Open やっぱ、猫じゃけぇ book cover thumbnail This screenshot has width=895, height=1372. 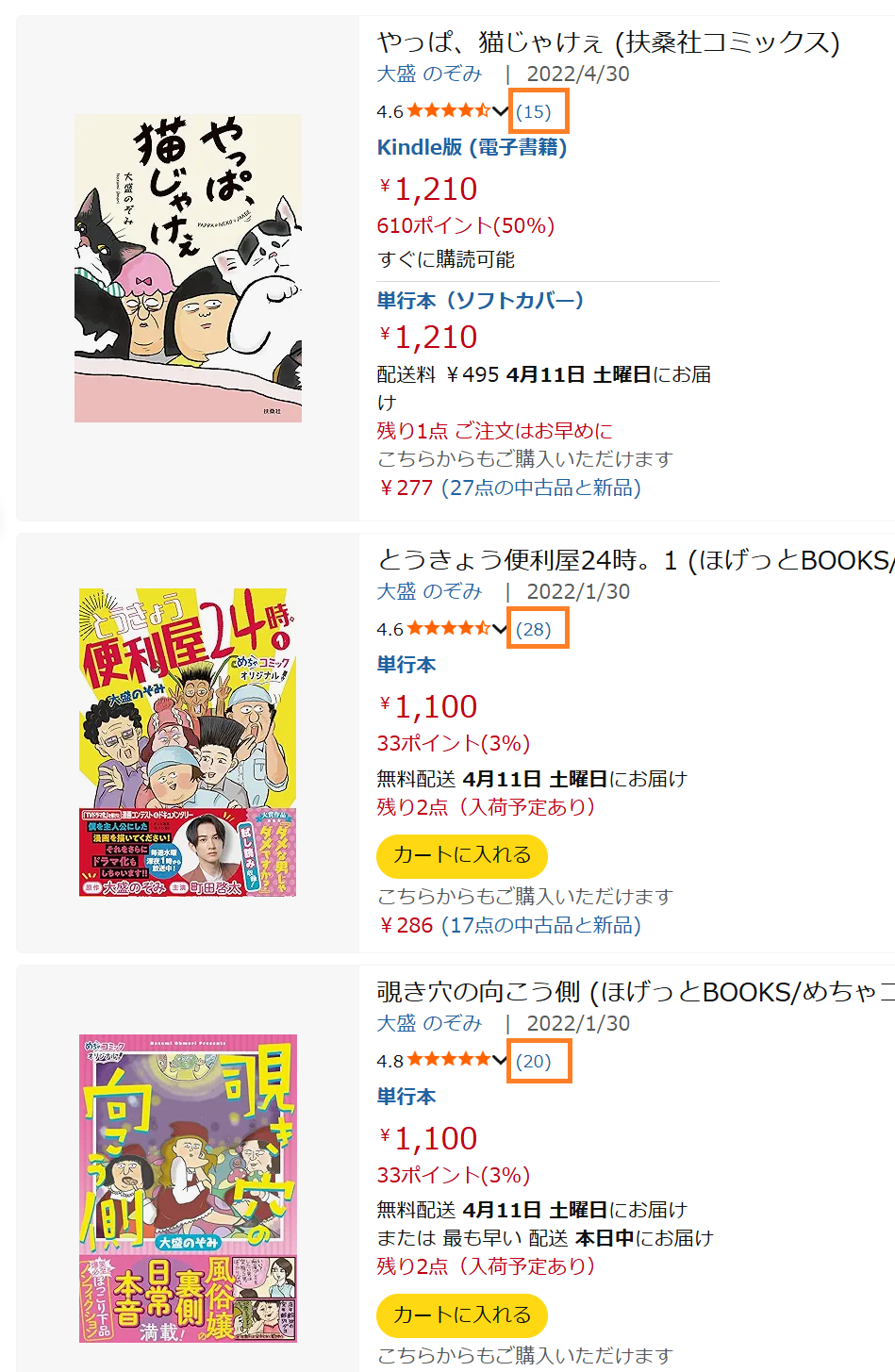(188, 269)
